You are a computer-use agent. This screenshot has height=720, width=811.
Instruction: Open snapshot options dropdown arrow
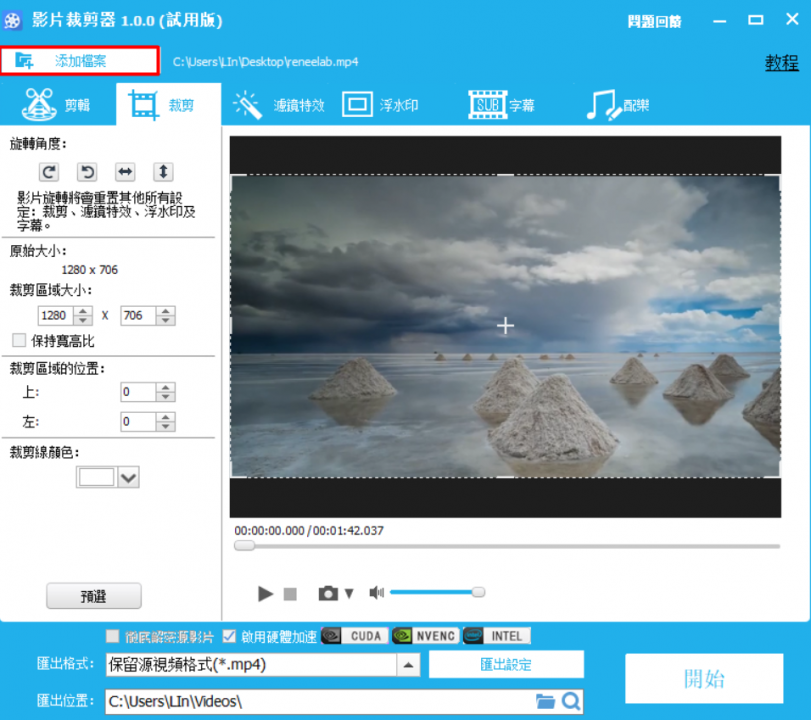(349, 593)
